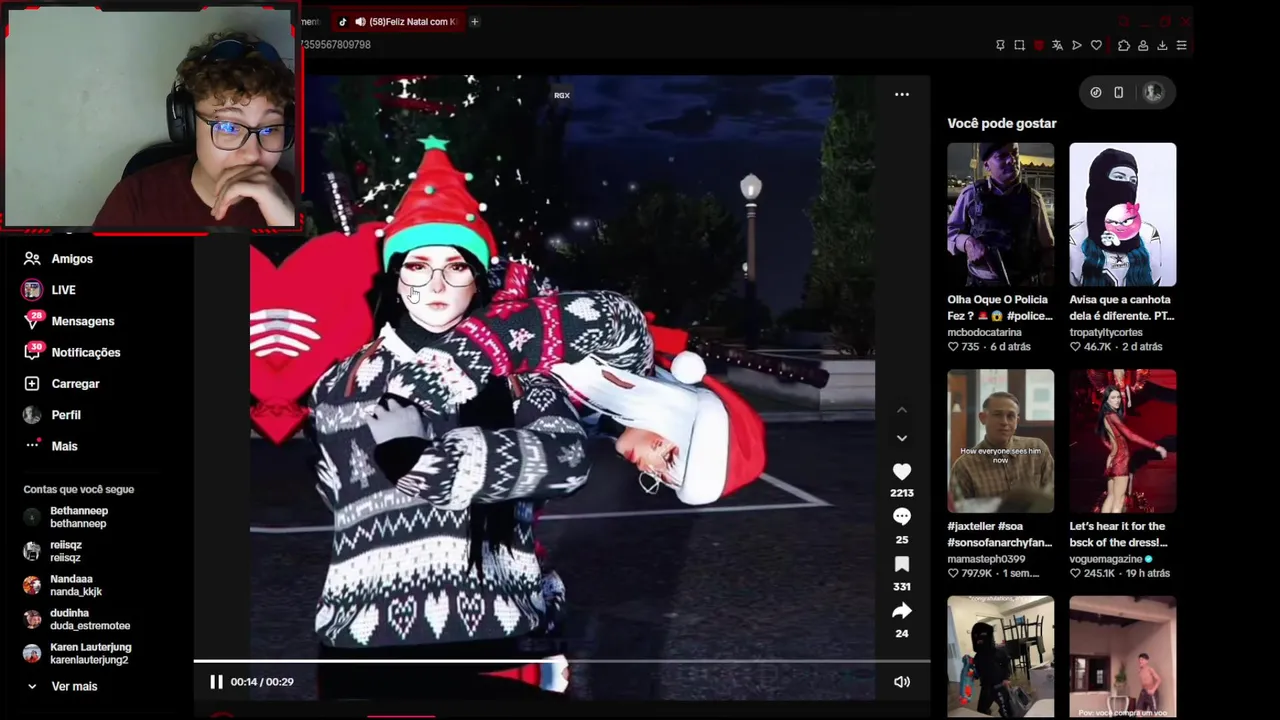Pause the video playback
This screenshot has width=1280, height=720.
point(216,682)
